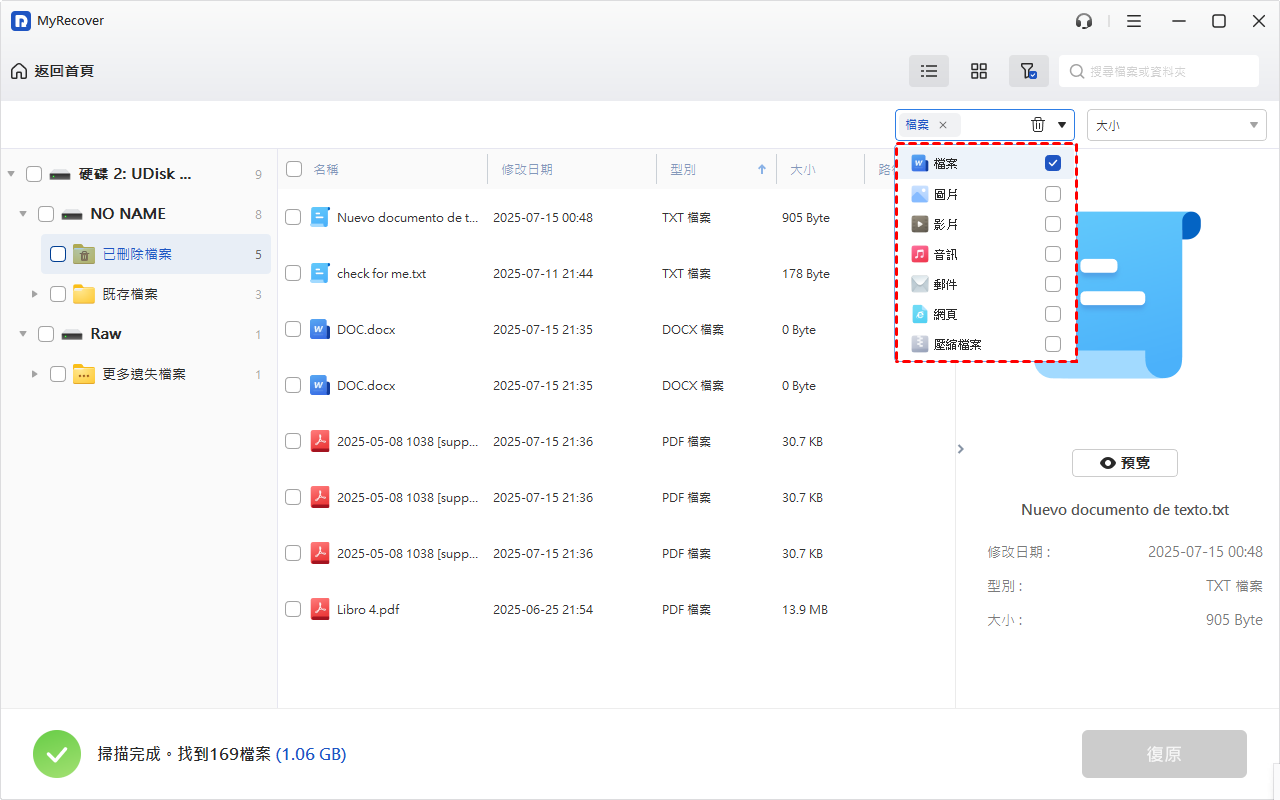The width and height of the screenshot is (1280, 800).
Task: Remove the 檔案 filter tag with the x
Action: pos(942,125)
